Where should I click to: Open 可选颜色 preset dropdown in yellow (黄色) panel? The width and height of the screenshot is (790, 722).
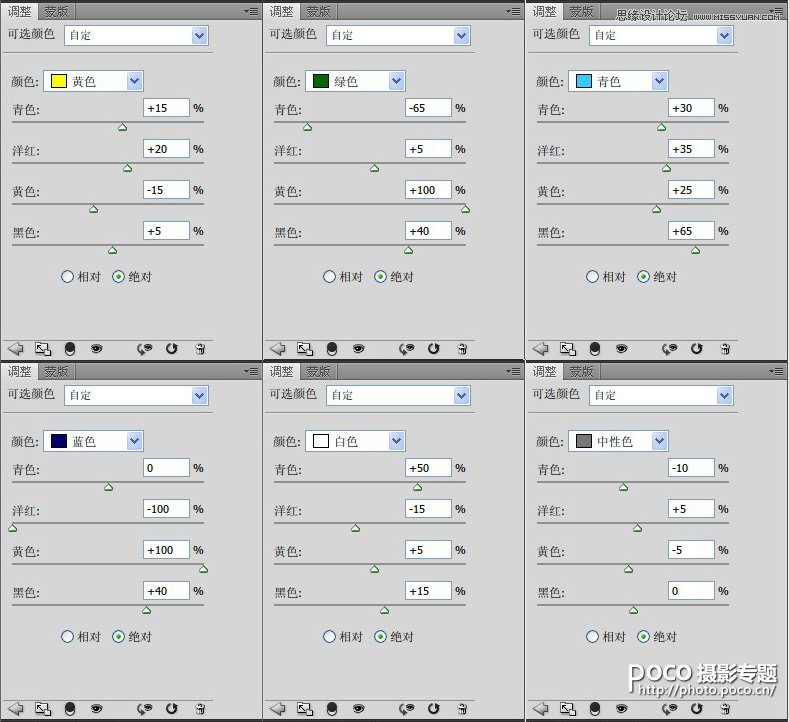[136, 35]
